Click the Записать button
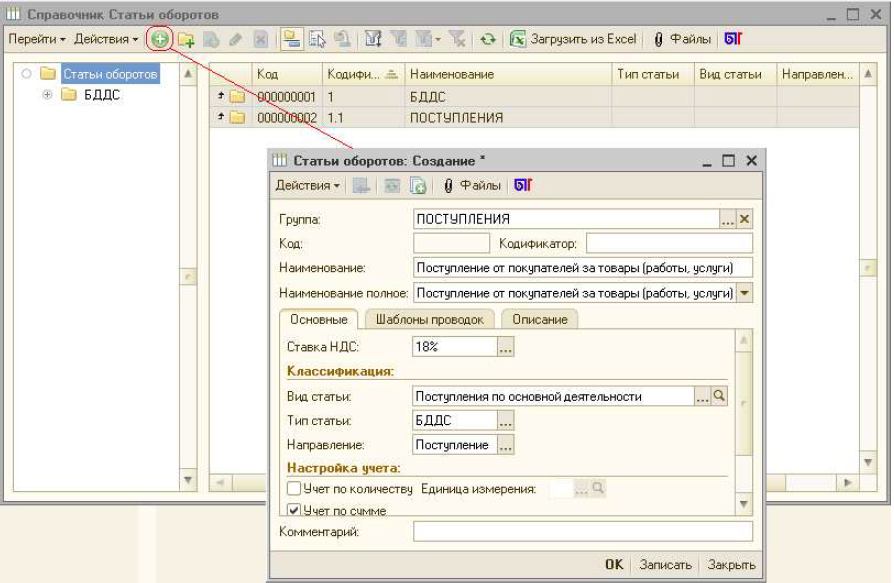 pyautogui.click(x=665, y=565)
